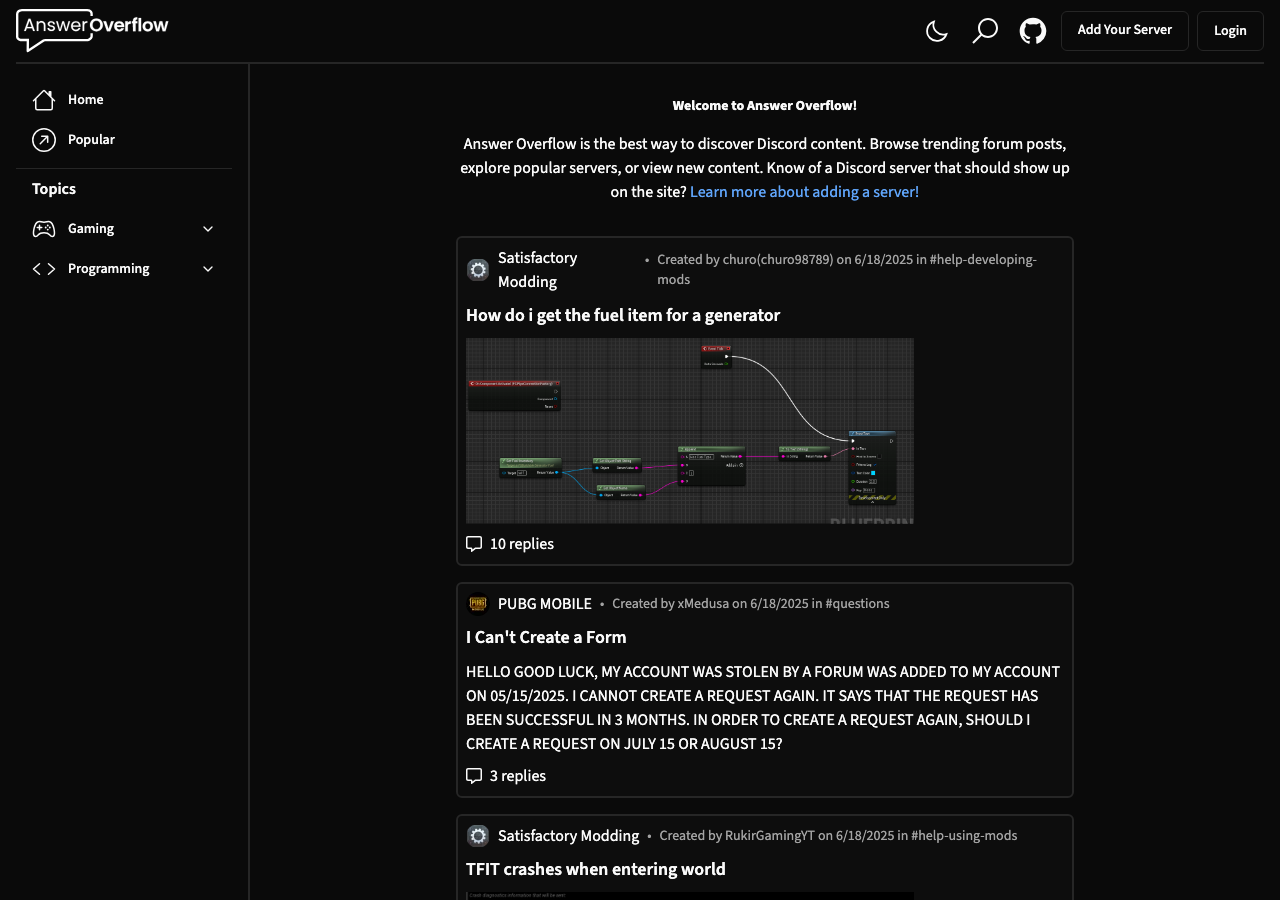The height and width of the screenshot is (900, 1280).
Task: Toggle dark mode with the moon icon
Action: (937, 31)
